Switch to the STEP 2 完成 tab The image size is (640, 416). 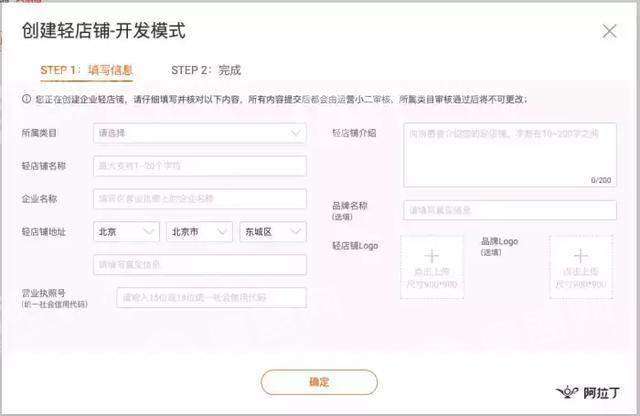point(205,71)
